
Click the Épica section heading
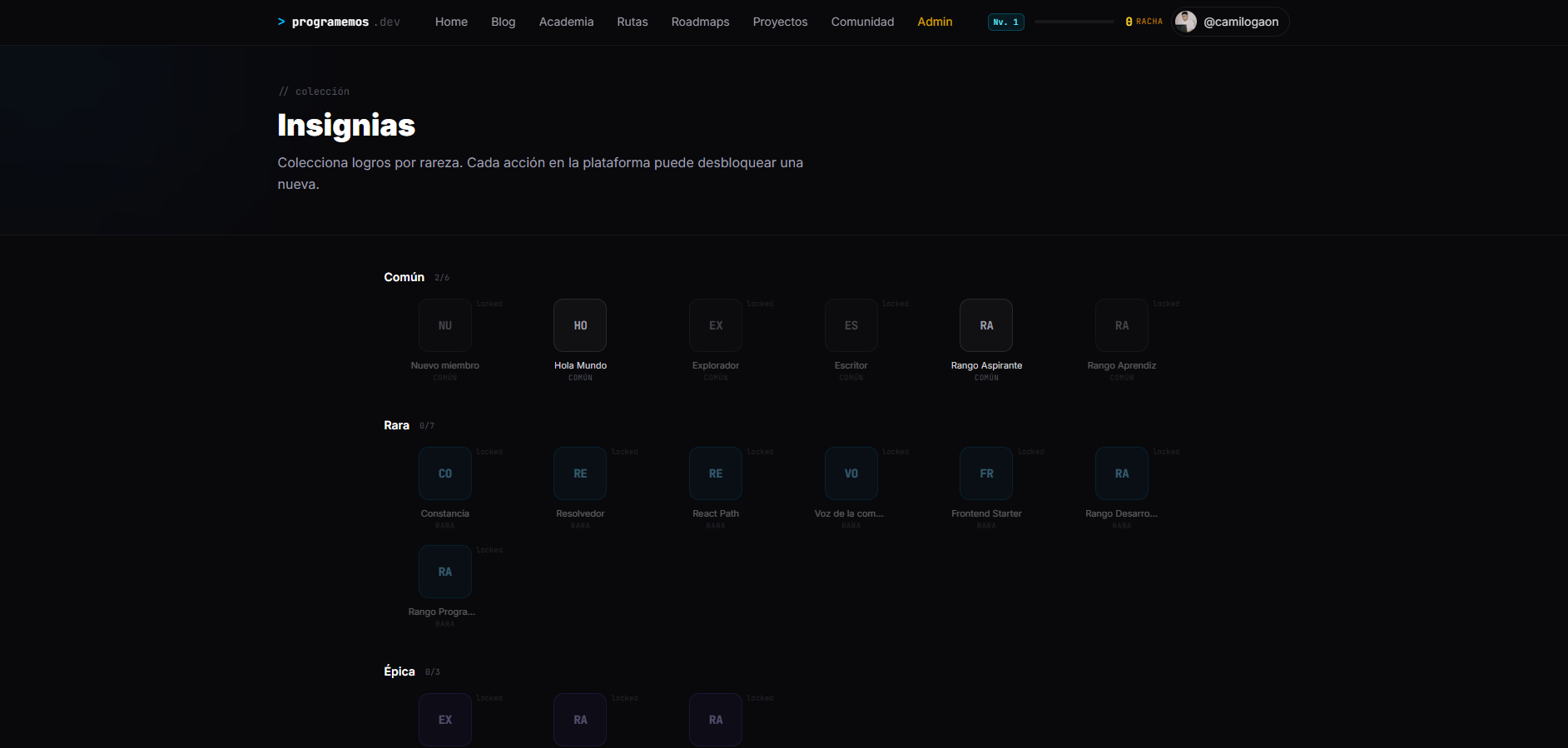[399, 671]
